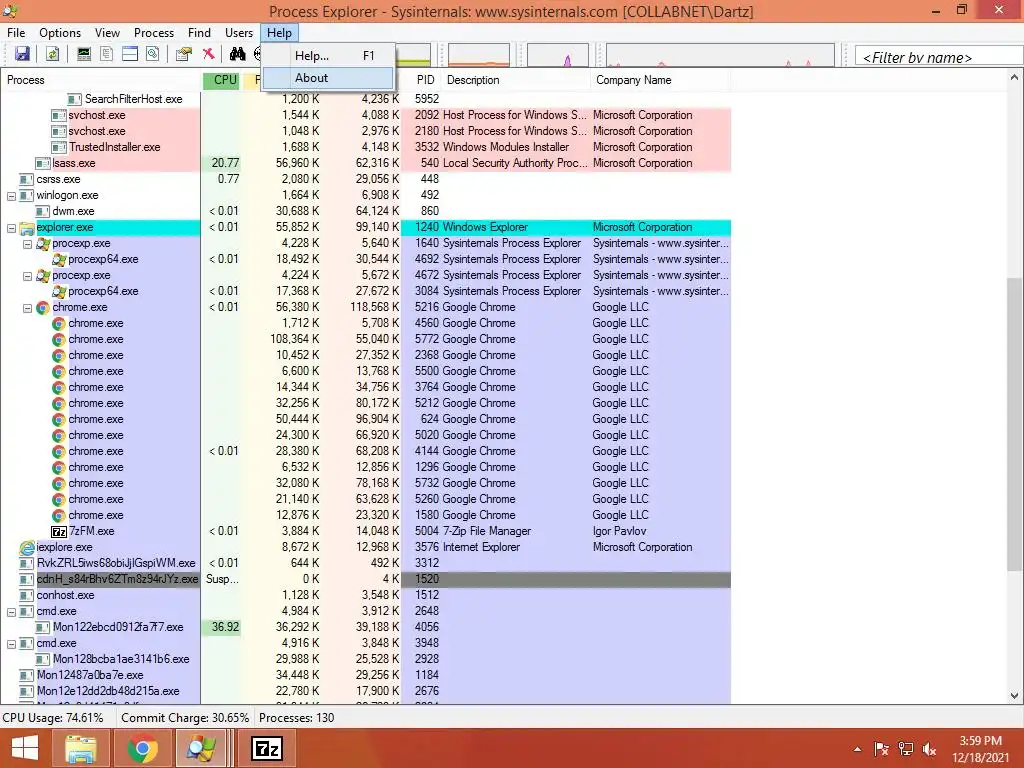Screen dimensions: 1024x768
Task: Collapse the cmd.exe PID 2648 node
Action: 11,612
